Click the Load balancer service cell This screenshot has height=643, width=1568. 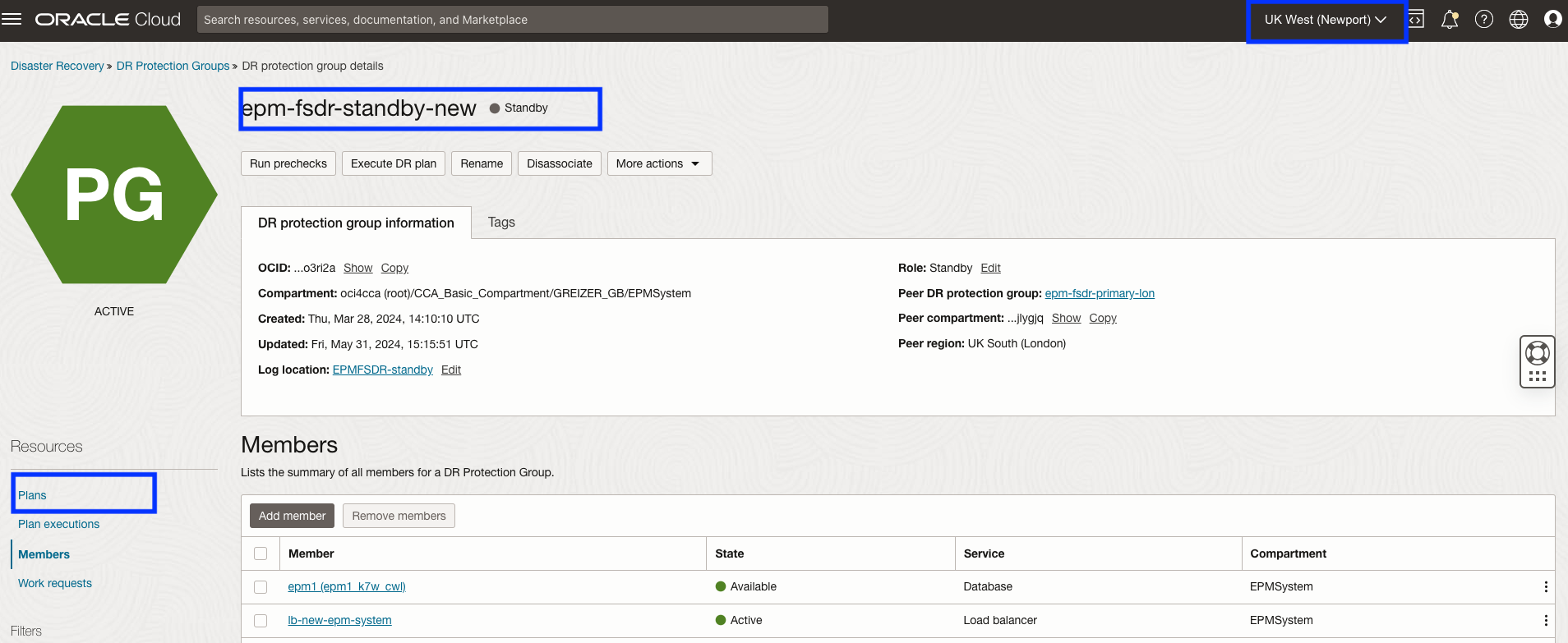pyautogui.click(x=1000, y=620)
